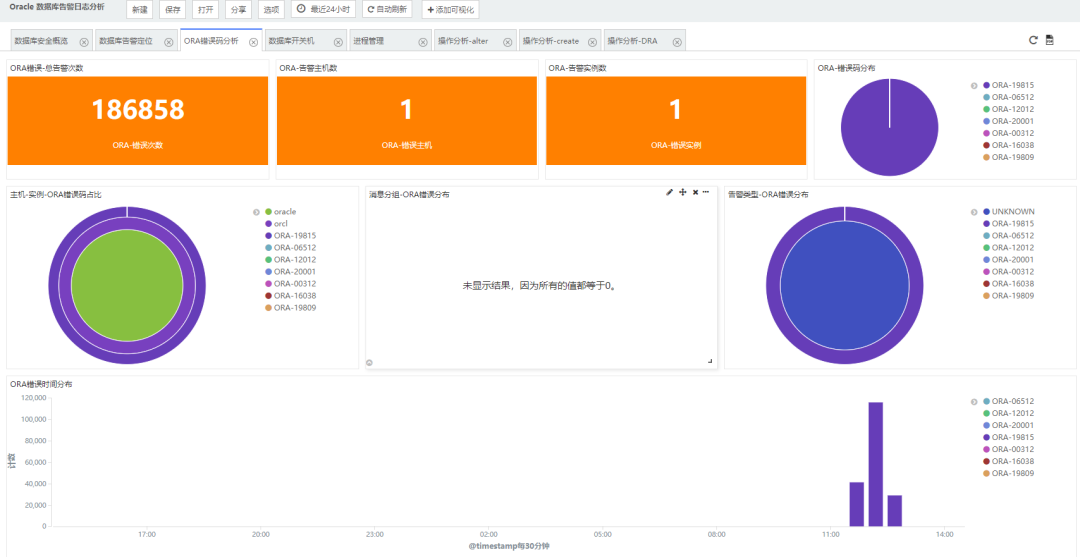Open the 操作分析-DRA tab
This screenshot has width=1080, height=557.
pyautogui.click(x=632, y=41)
